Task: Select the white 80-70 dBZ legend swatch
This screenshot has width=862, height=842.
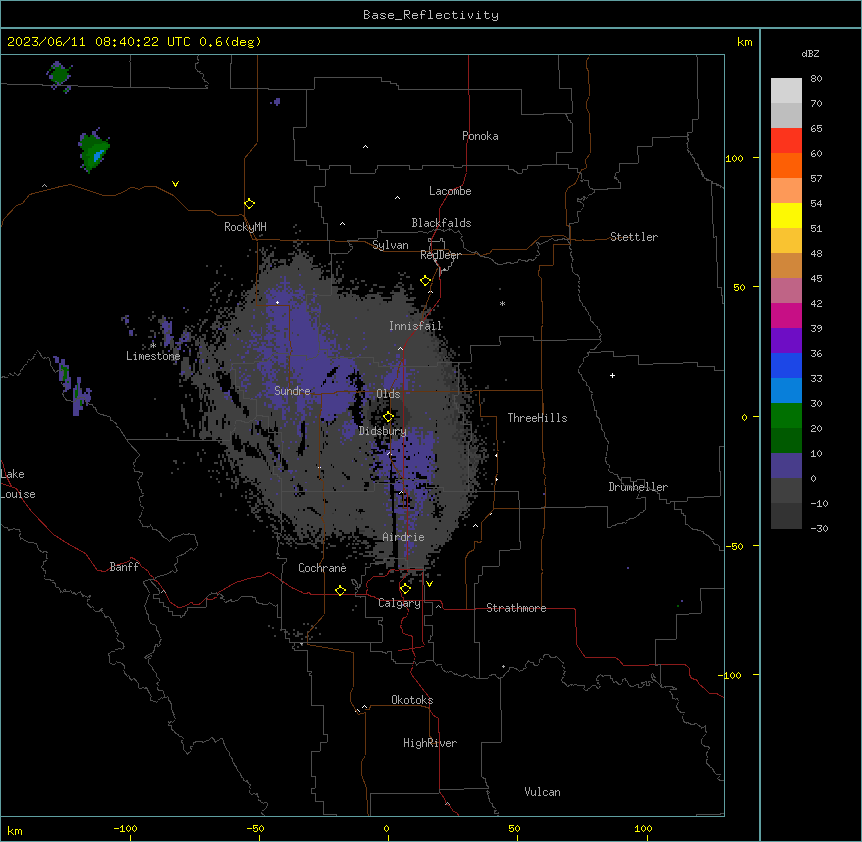Action: tap(786, 91)
